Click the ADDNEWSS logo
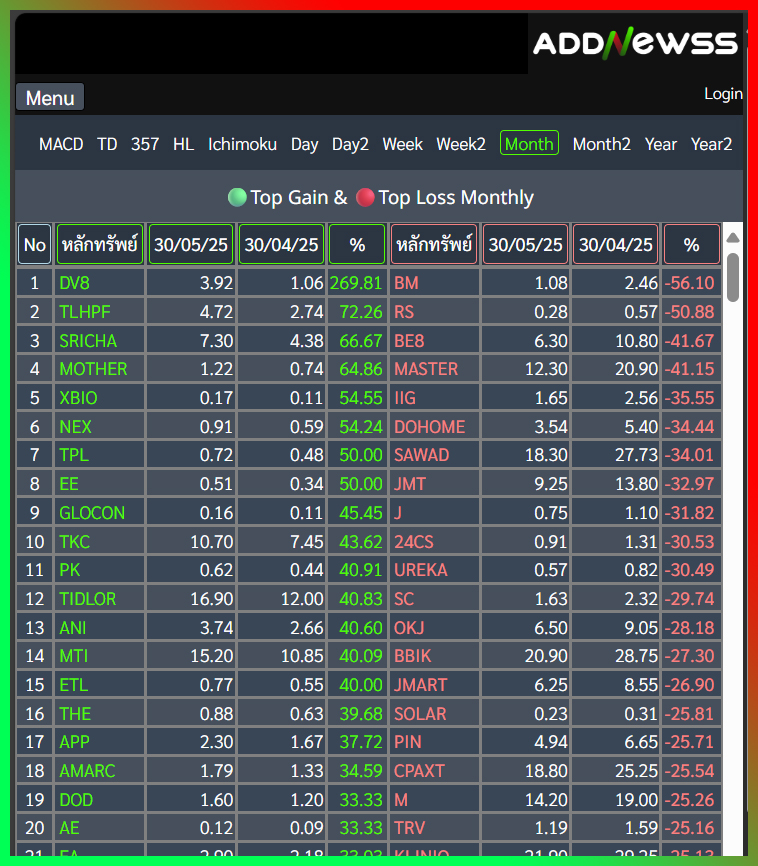758x866 pixels. coord(635,43)
